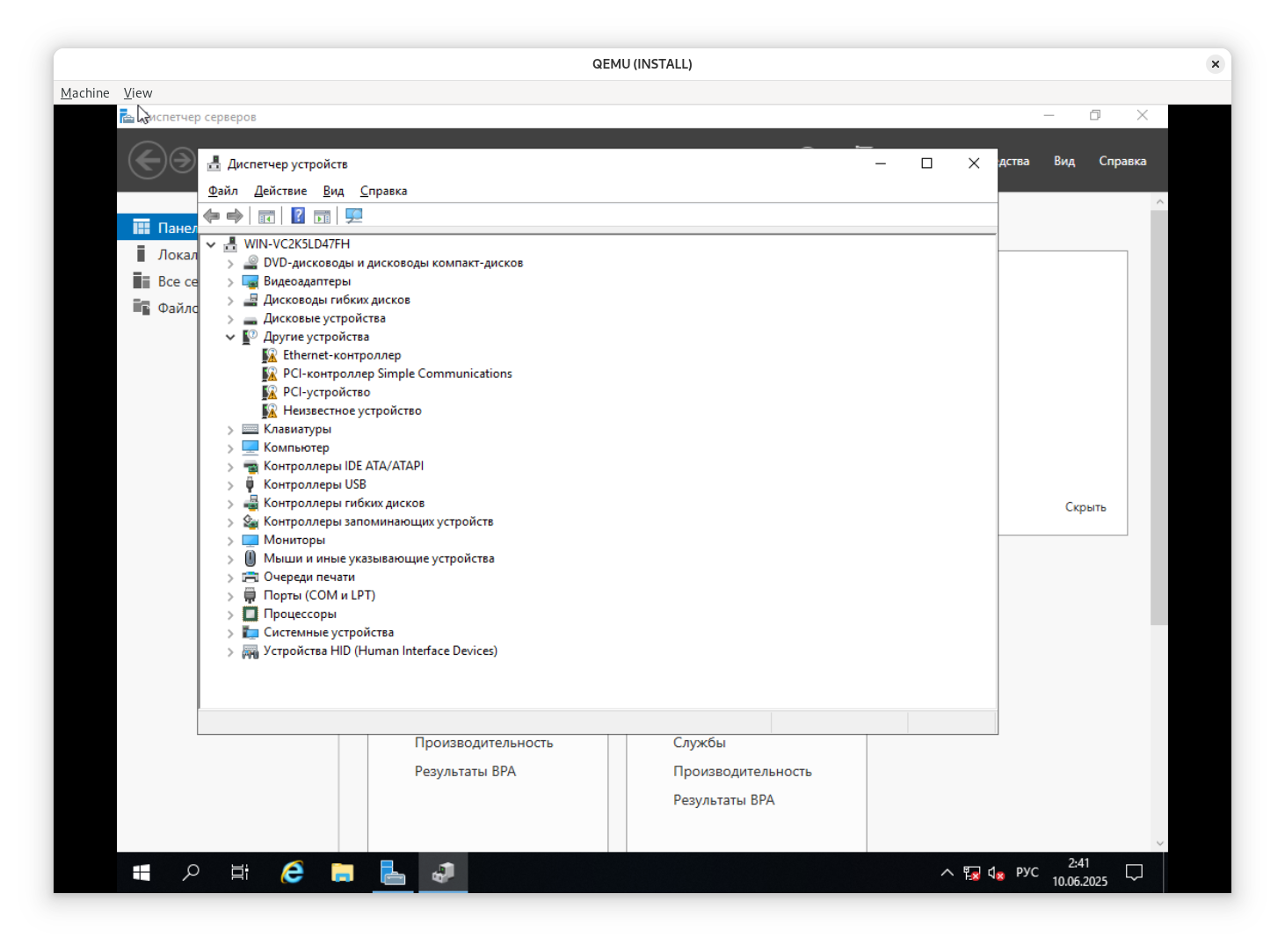Open the Windows Start menu
The width and height of the screenshot is (1285, 952).
pyautogui.click(x=142, y=872)
